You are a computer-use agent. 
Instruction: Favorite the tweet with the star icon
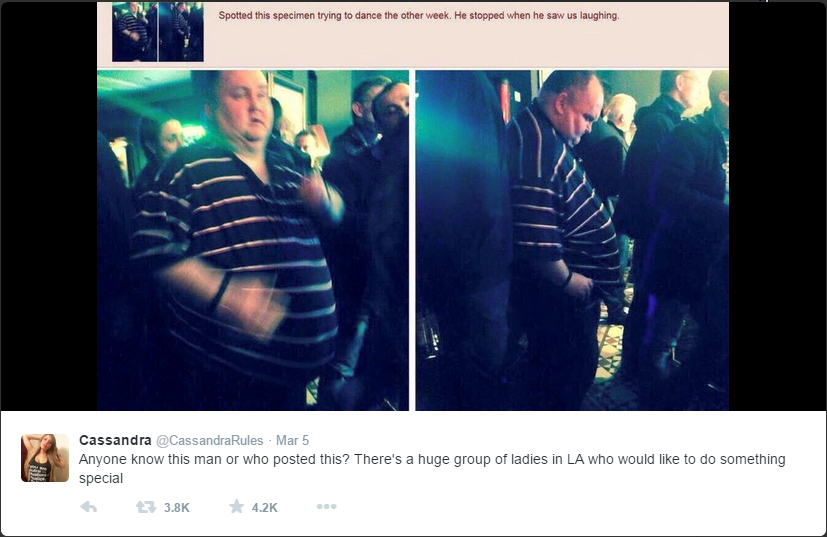tap(236, 506)
